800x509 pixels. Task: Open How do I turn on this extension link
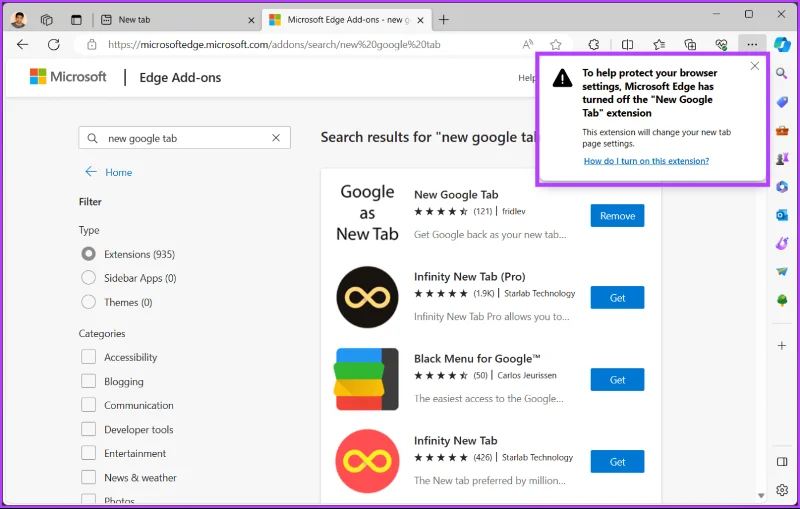646,161
